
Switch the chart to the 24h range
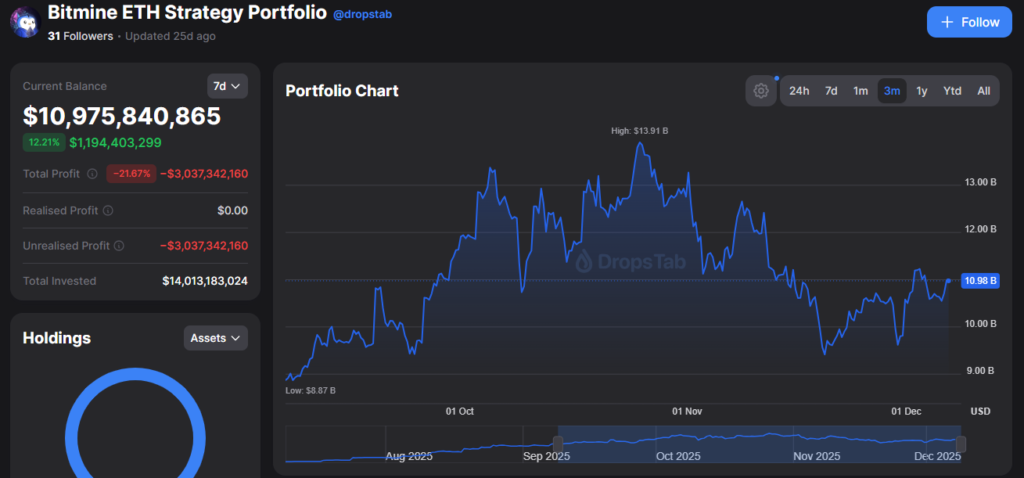pyautogui.click(x=799, y=91)
